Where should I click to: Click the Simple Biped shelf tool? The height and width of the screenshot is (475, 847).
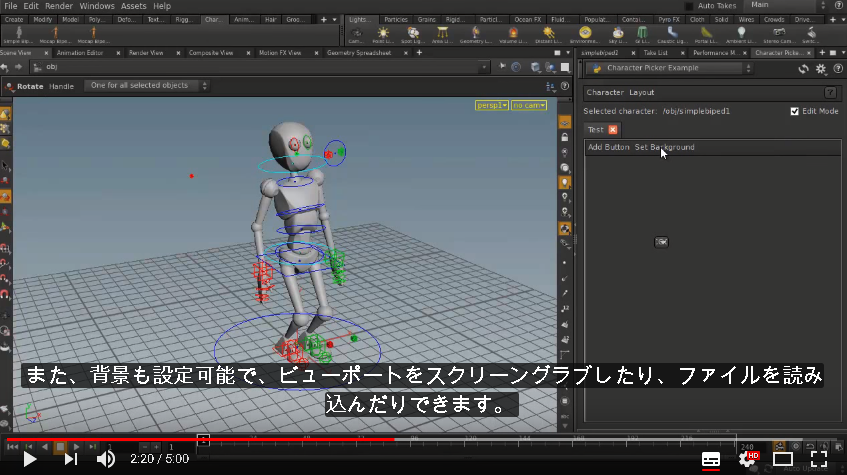pyautogui.click(x=18, y=34)
